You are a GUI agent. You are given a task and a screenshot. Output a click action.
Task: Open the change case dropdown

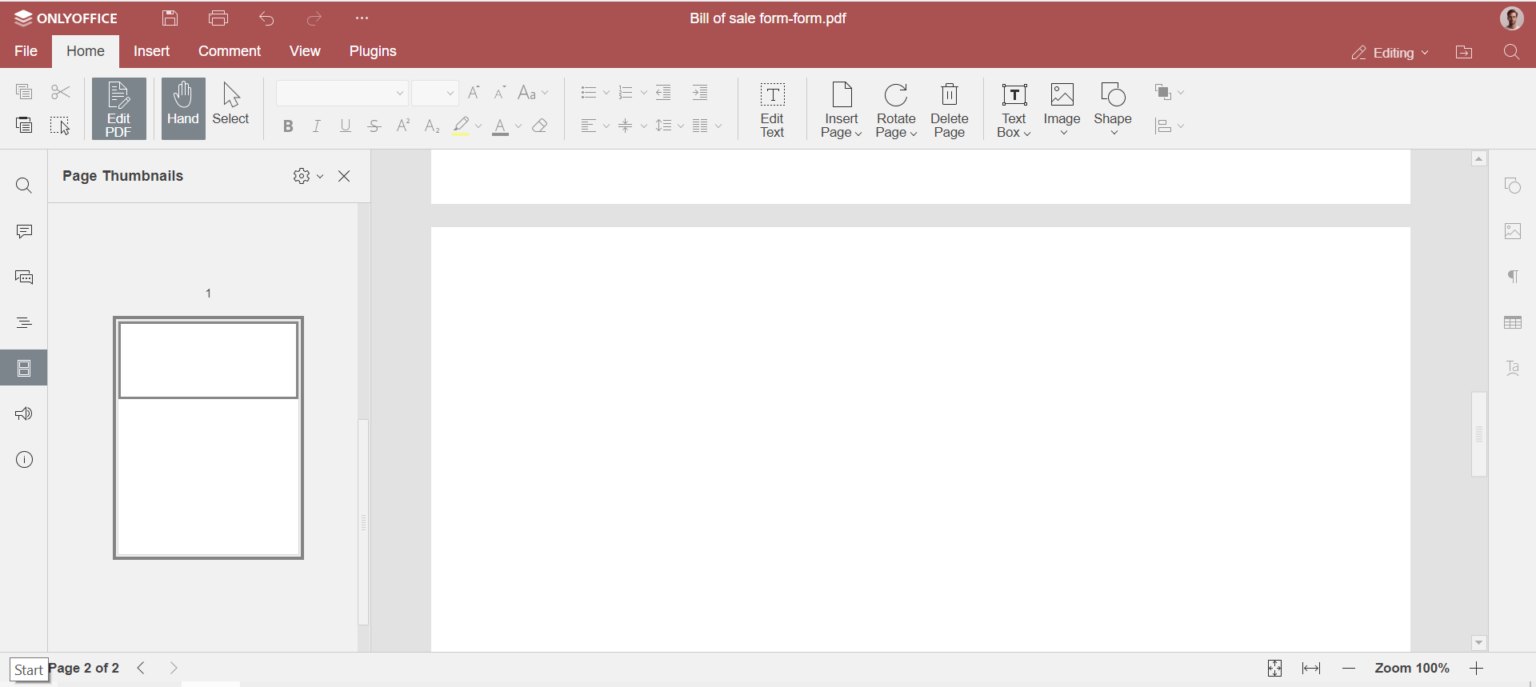(x=533, y=93)
